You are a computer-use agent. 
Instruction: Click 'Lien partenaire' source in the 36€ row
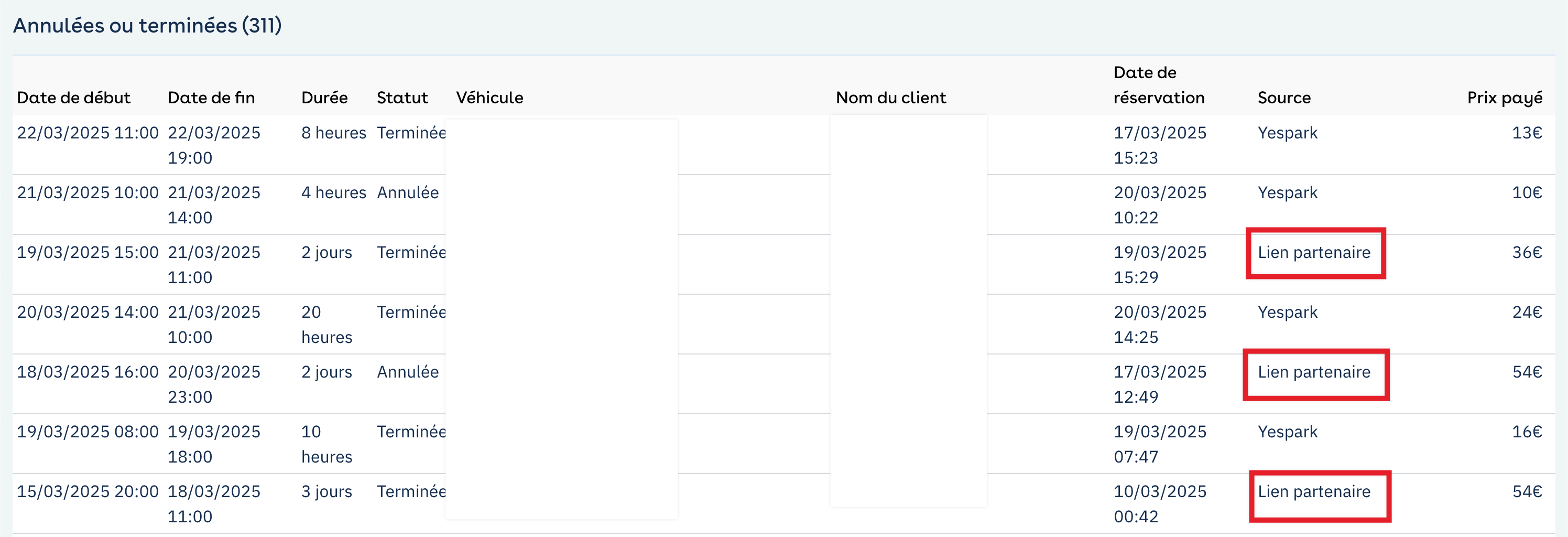click(1314, 252)
